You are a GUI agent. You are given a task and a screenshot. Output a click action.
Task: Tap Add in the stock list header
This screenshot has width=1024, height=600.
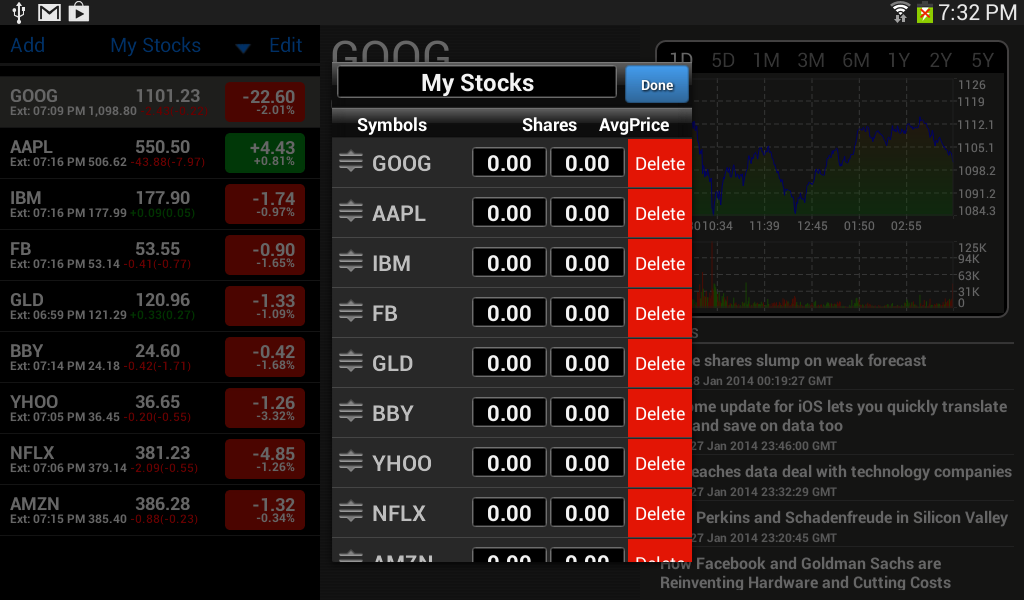point(27,45)
